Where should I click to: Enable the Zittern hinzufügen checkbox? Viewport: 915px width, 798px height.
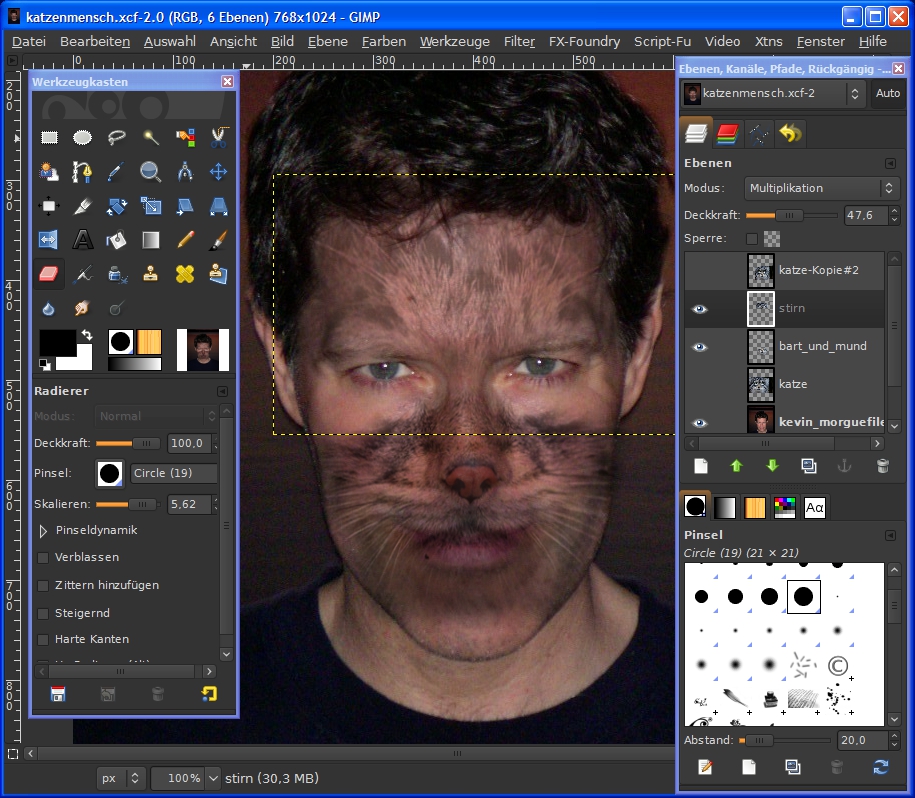[43, 586]
